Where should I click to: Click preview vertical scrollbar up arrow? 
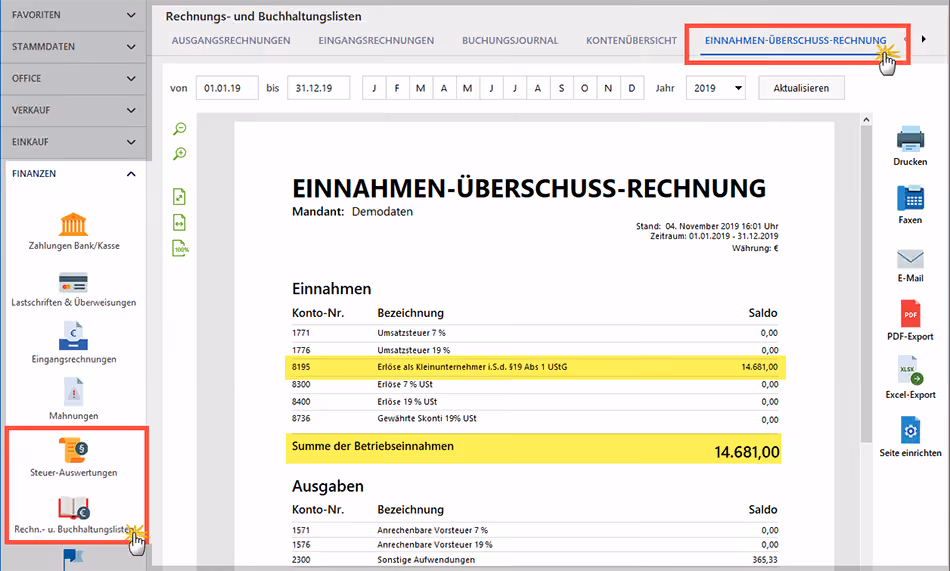tap(866, 119)
